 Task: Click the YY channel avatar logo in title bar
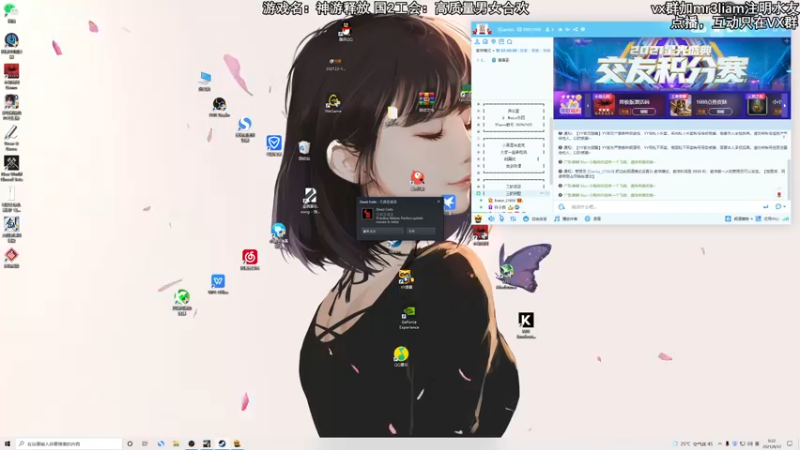click(482, 29)
